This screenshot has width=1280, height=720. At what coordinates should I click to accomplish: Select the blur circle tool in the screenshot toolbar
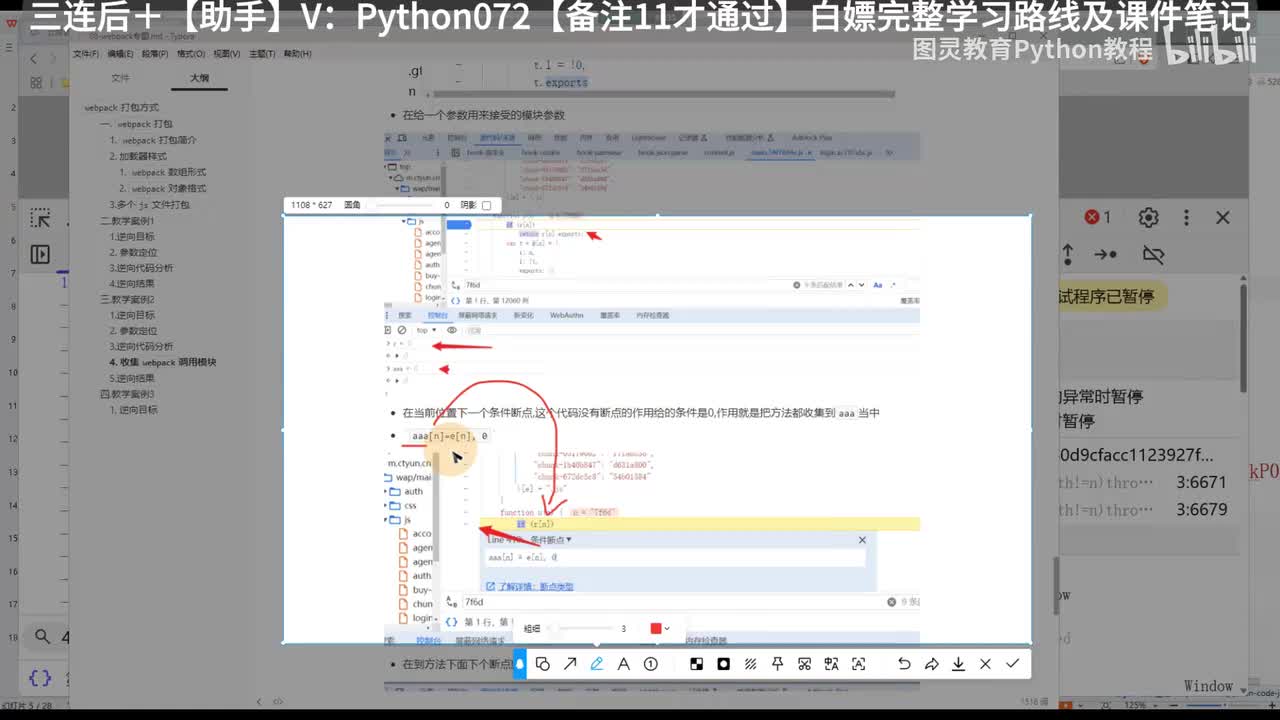click(x=723, y=664)
